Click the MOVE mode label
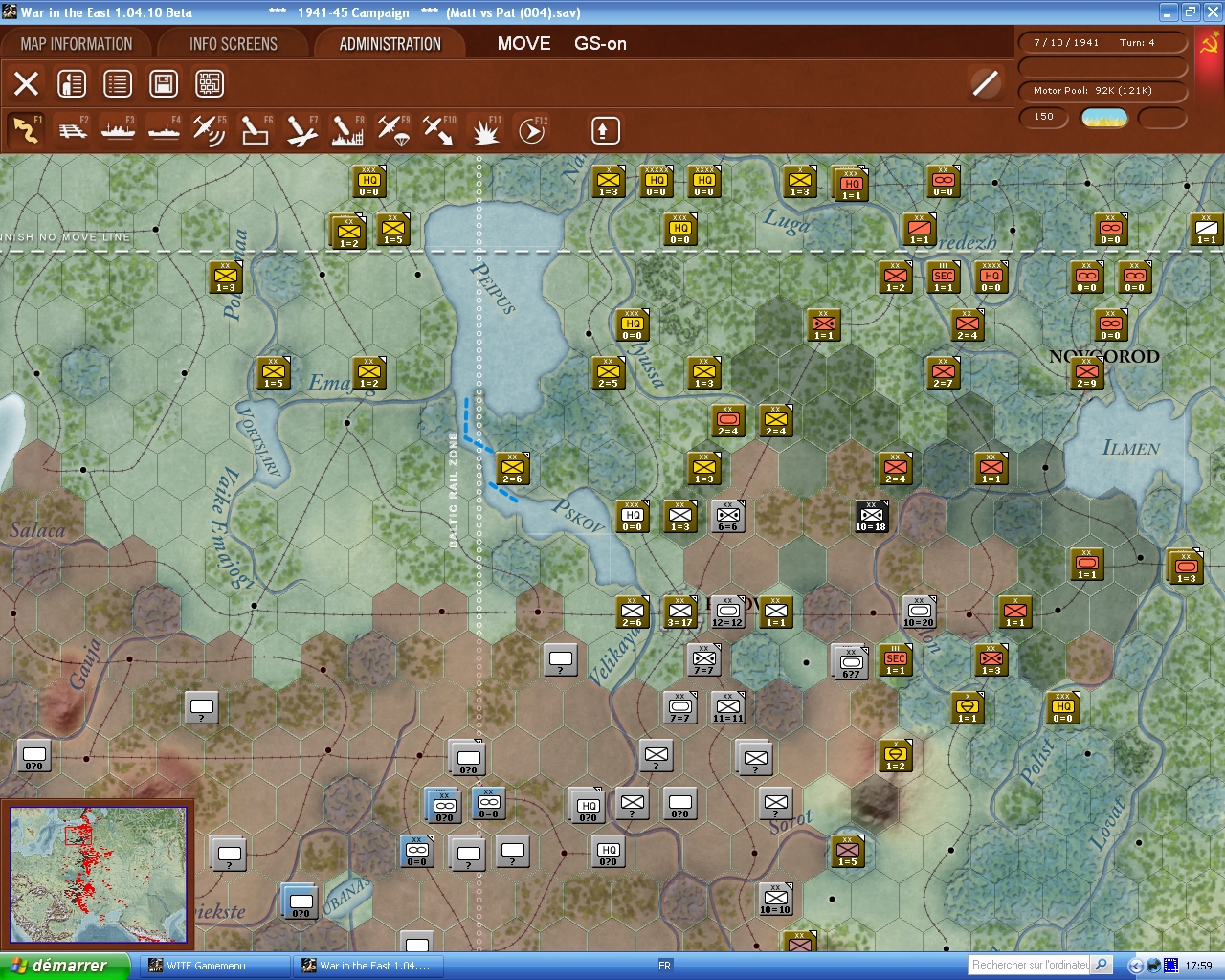The height and width of the screenshot is (980, 1225). 523,44
